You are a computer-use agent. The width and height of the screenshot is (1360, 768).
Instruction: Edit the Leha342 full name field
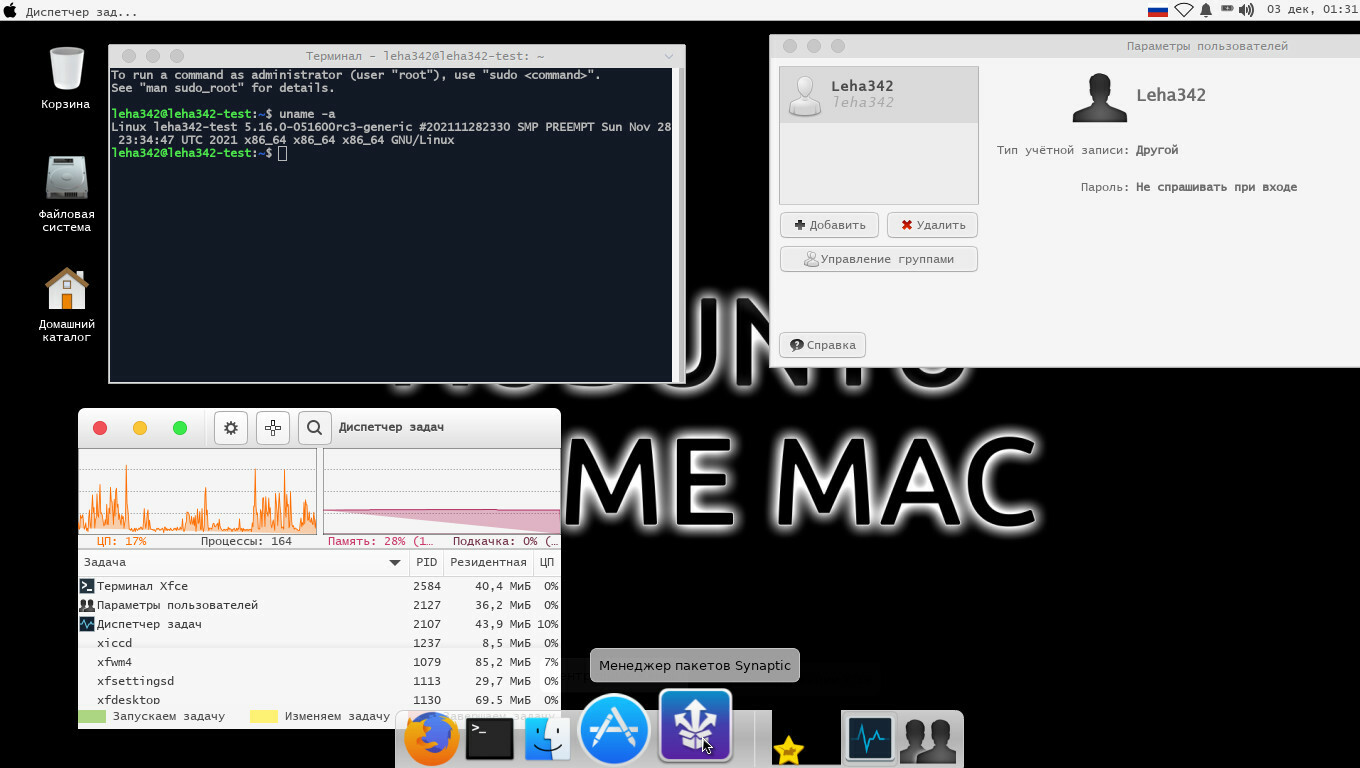click(1171, 96)
